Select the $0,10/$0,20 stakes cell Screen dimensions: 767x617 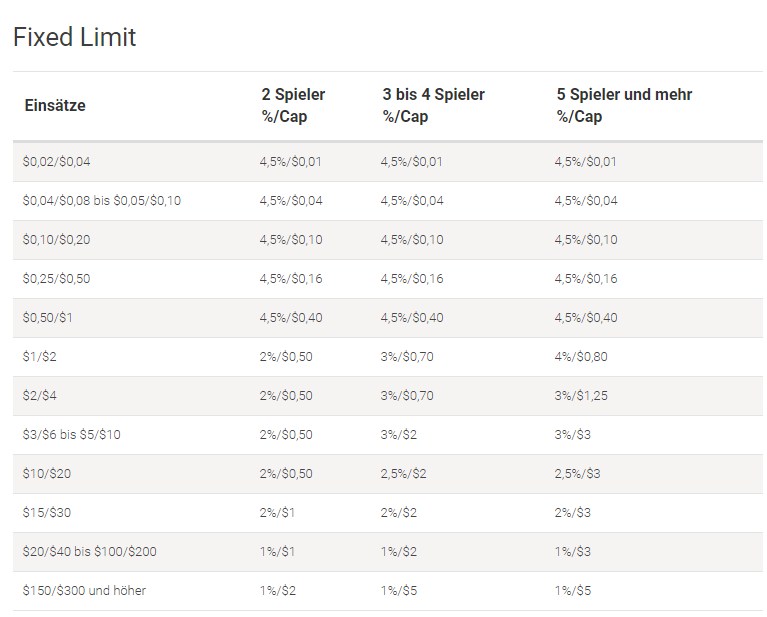(x=56, y=240)
